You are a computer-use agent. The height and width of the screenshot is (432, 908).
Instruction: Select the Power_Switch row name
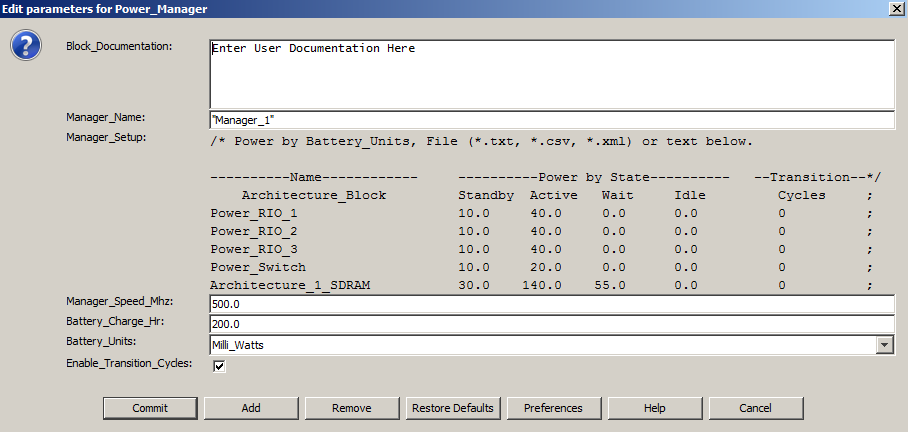pos(258,267)
